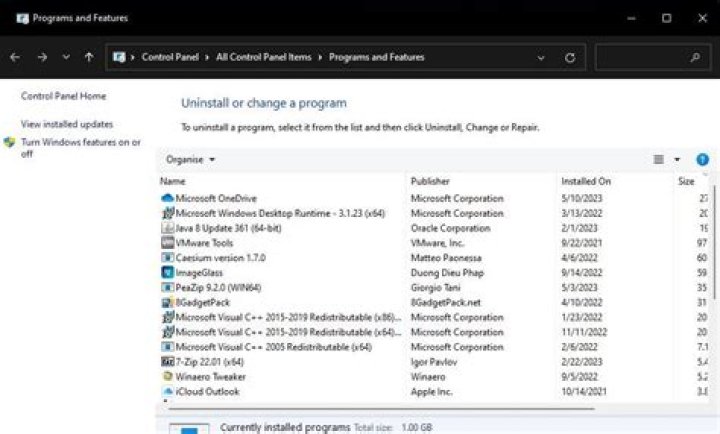Screen dimensions: 720x434
Task: Select the Microsoft OneDrive entry name
Action: tap(216, 198)
